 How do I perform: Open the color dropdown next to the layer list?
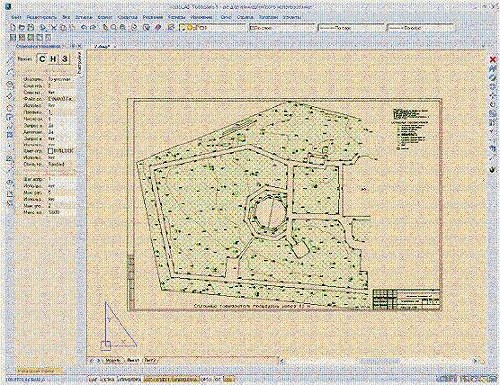(282, 28)
